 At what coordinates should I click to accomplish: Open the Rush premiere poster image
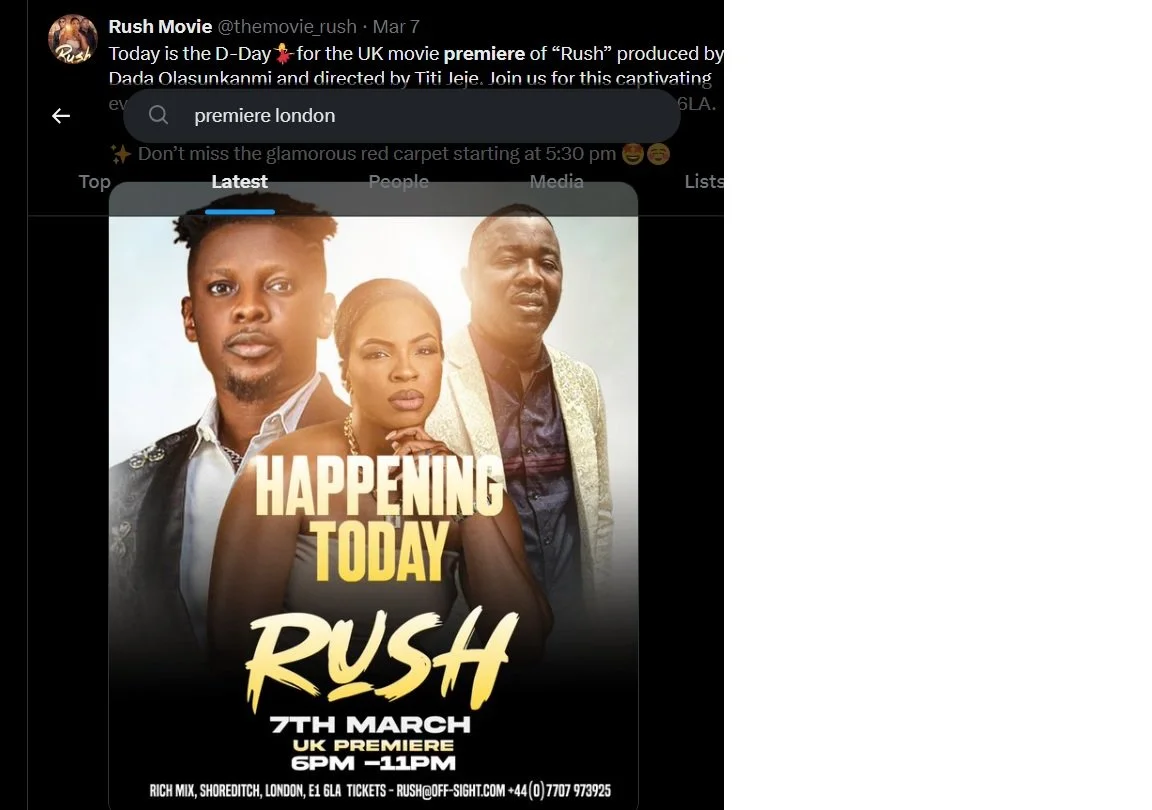pos(373,496)
